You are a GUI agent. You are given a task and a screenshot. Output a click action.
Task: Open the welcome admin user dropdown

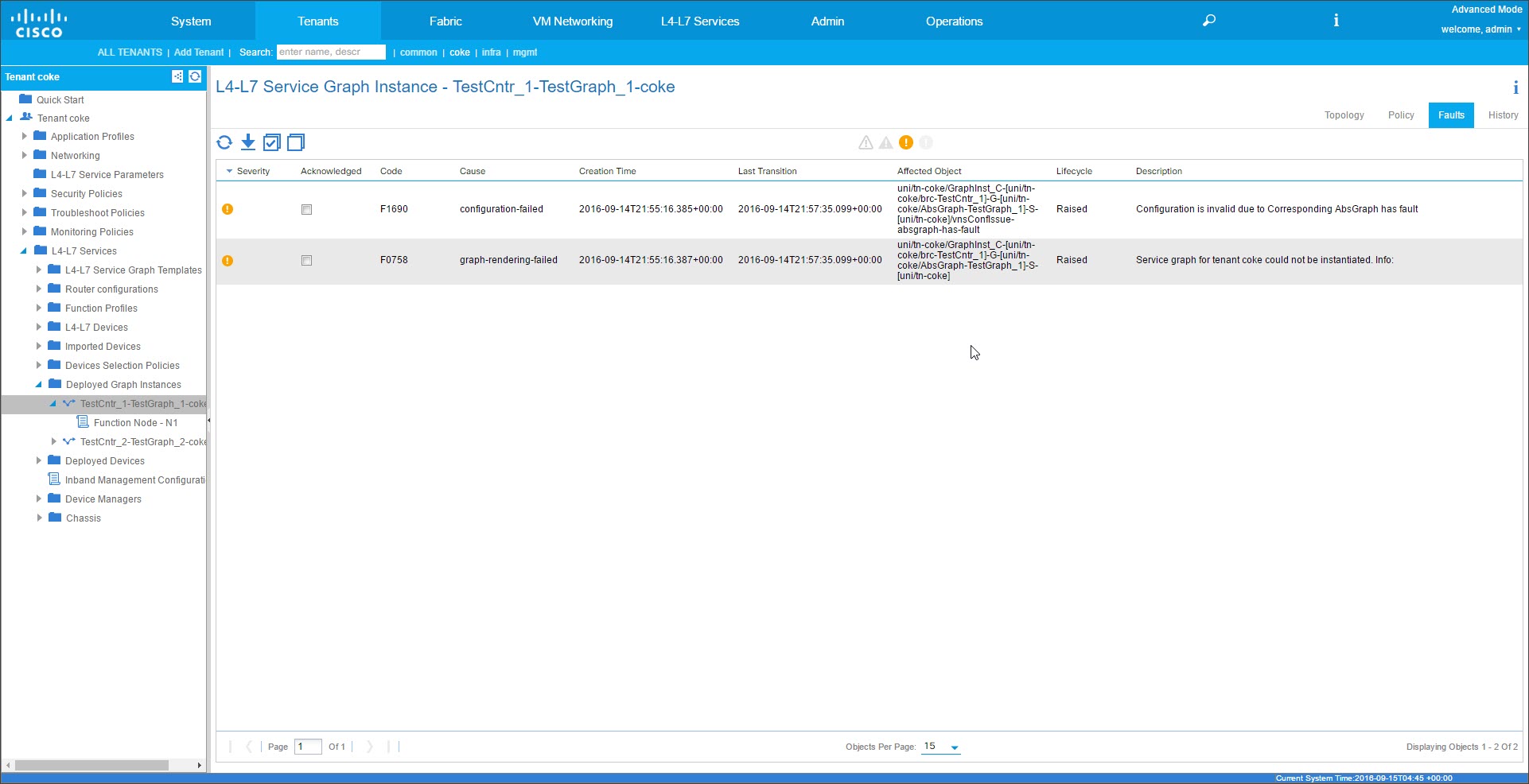coord(1481,29)
